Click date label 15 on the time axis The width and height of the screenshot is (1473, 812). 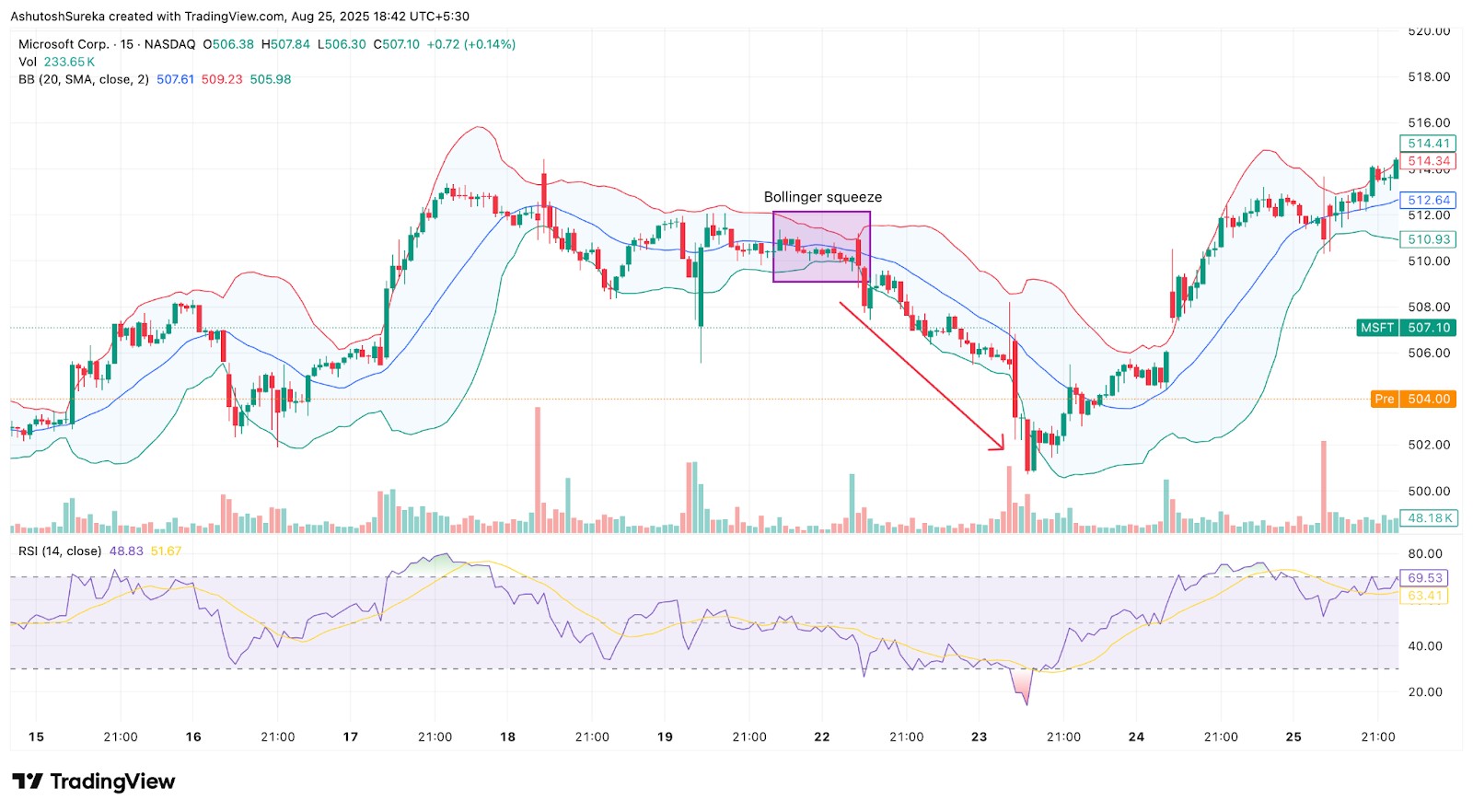click(36, 737)
